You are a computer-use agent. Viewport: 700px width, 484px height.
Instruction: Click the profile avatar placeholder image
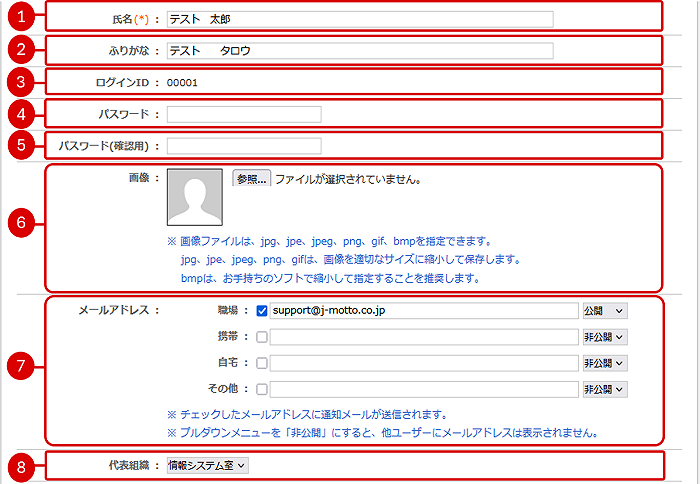(195, 197)
